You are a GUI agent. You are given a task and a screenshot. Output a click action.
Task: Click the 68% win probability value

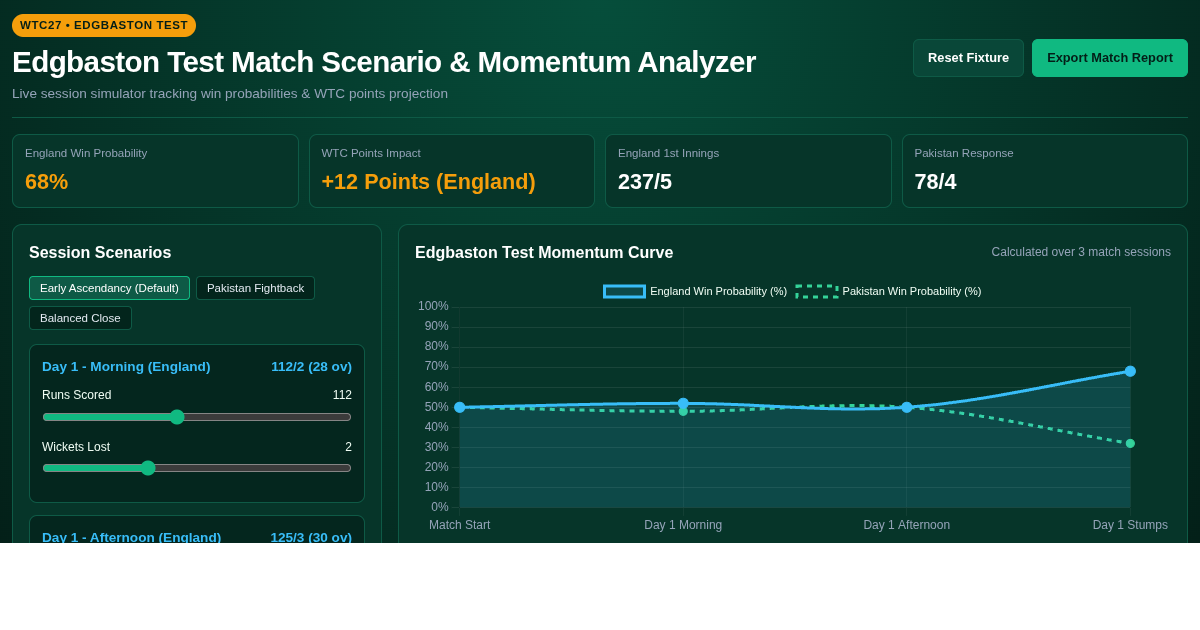click(47, 182)
